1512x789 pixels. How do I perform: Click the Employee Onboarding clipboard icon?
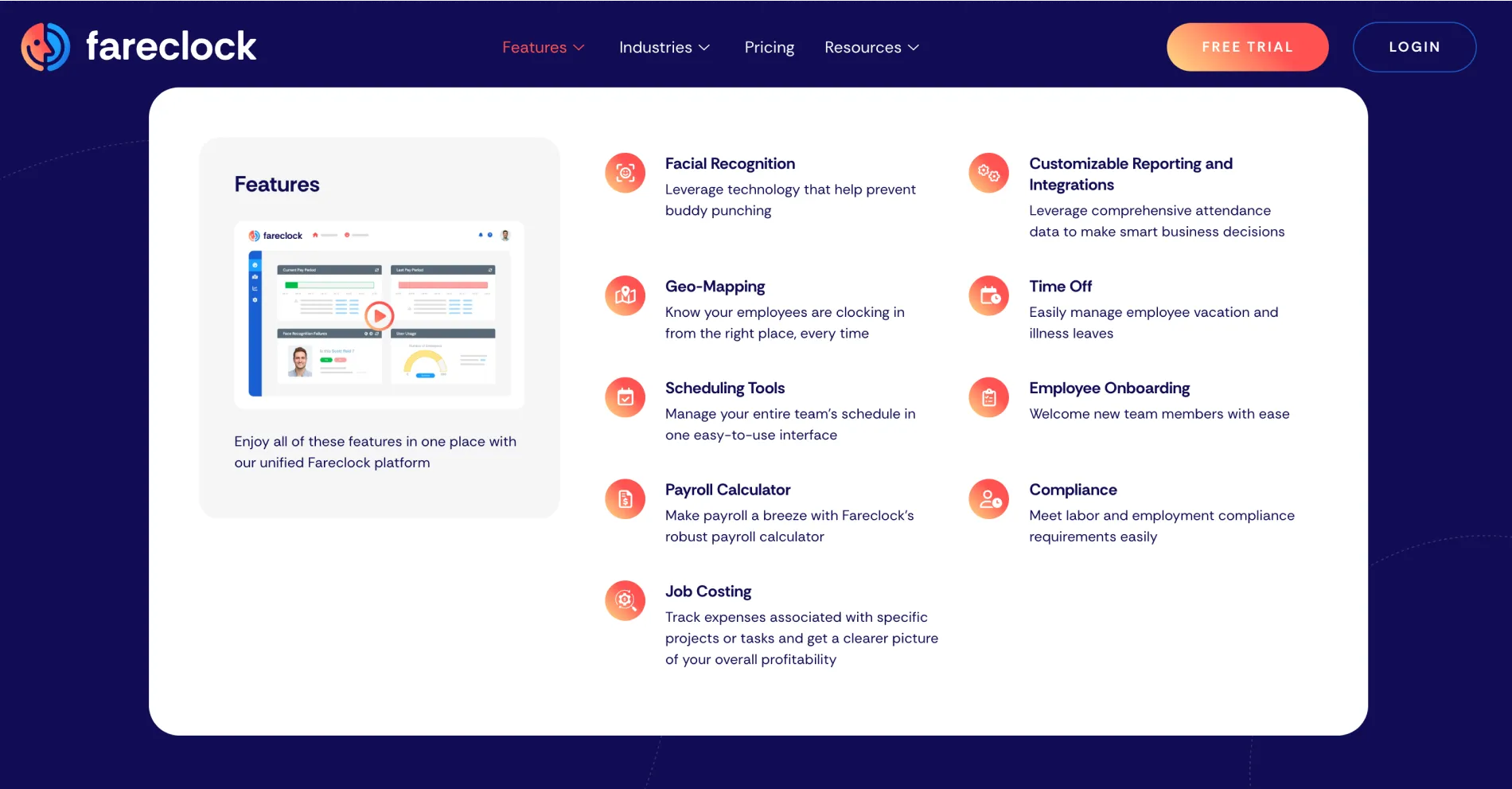point(989,397)
